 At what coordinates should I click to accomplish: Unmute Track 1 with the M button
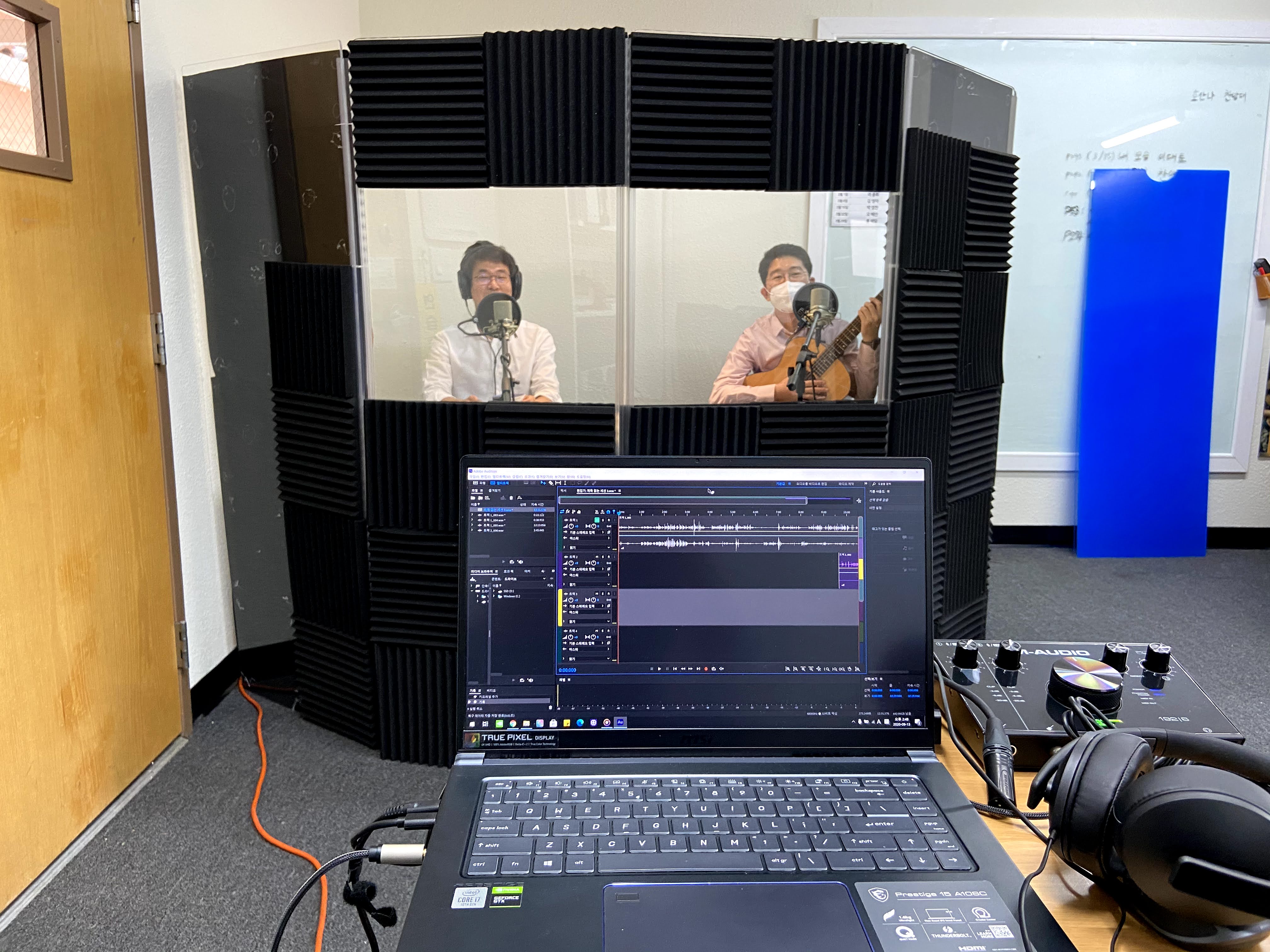(597, 520)
